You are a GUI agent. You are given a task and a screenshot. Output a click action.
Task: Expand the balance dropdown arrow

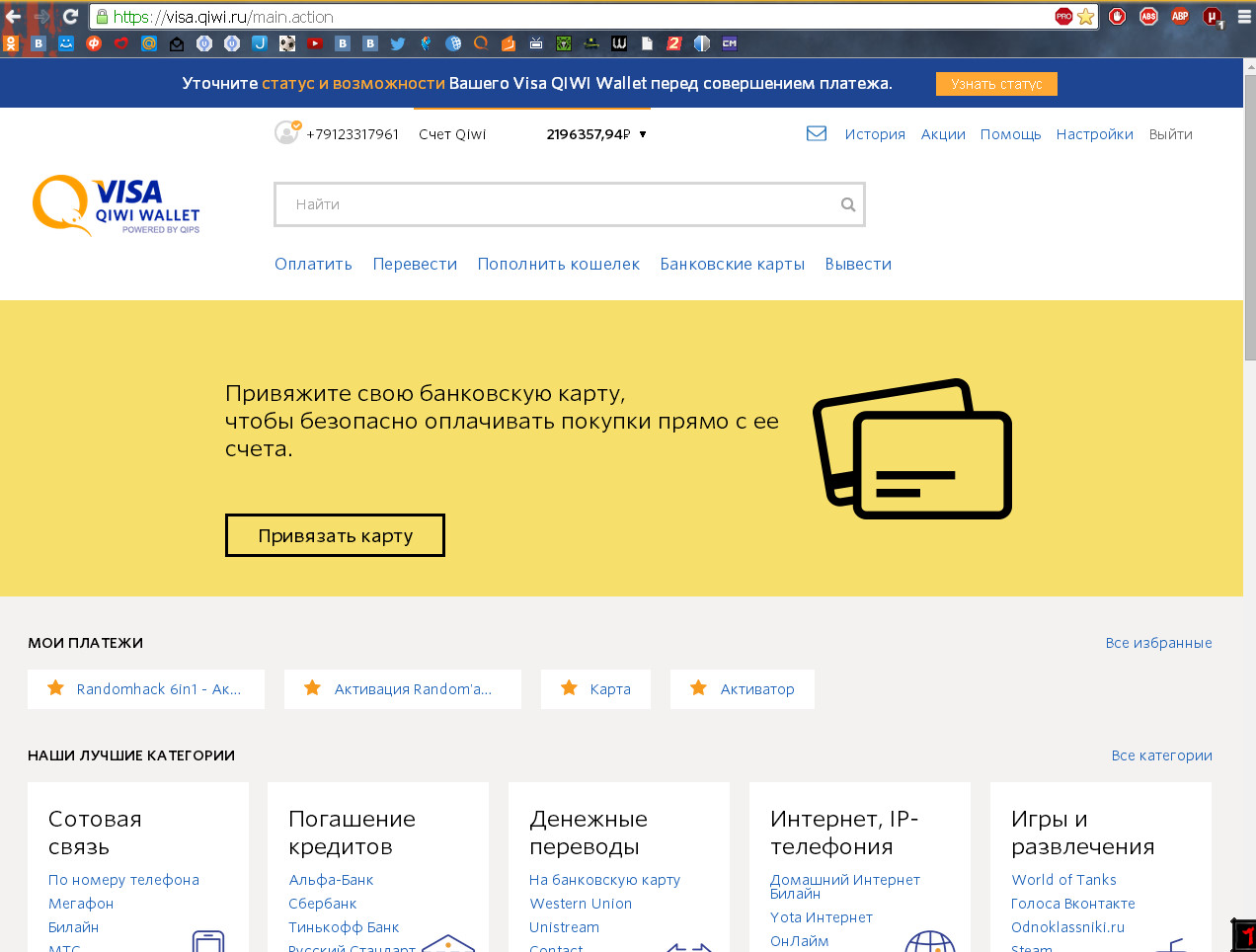(643, 134)
